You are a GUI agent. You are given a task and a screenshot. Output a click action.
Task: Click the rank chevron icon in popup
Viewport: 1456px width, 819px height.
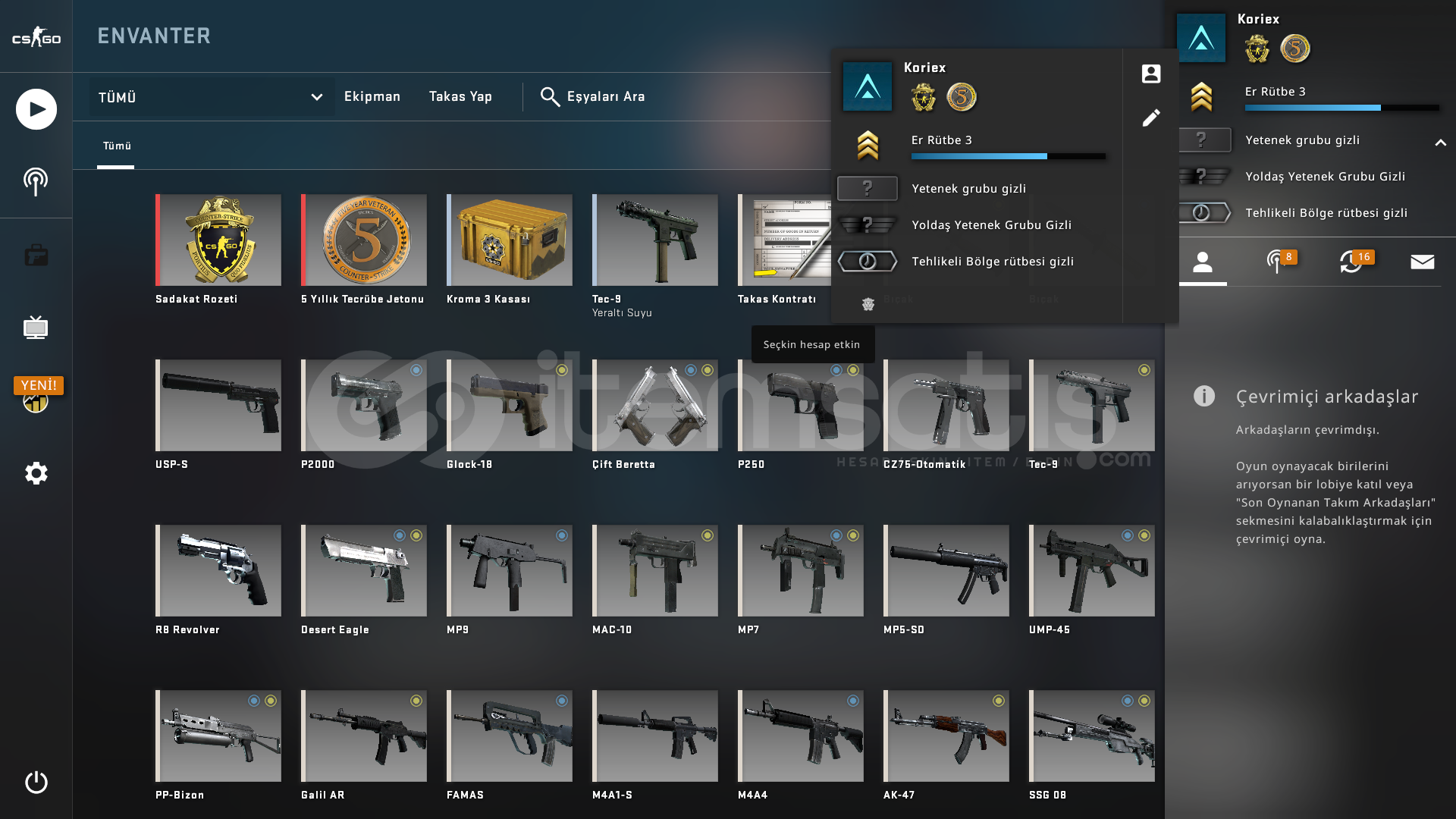click(868, 145)
